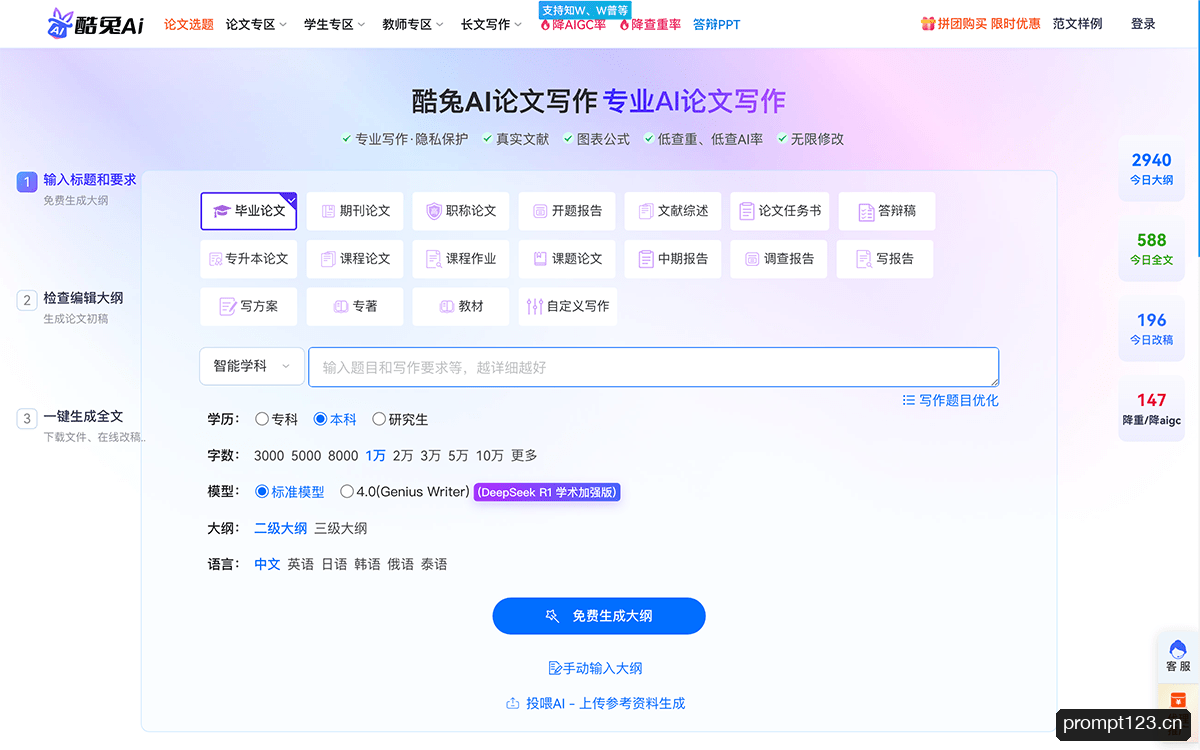Image resolution: width=1200 pixels, height=750 pixels.
Task: Select the 本科 education radio button
Action: pos(335,419)
